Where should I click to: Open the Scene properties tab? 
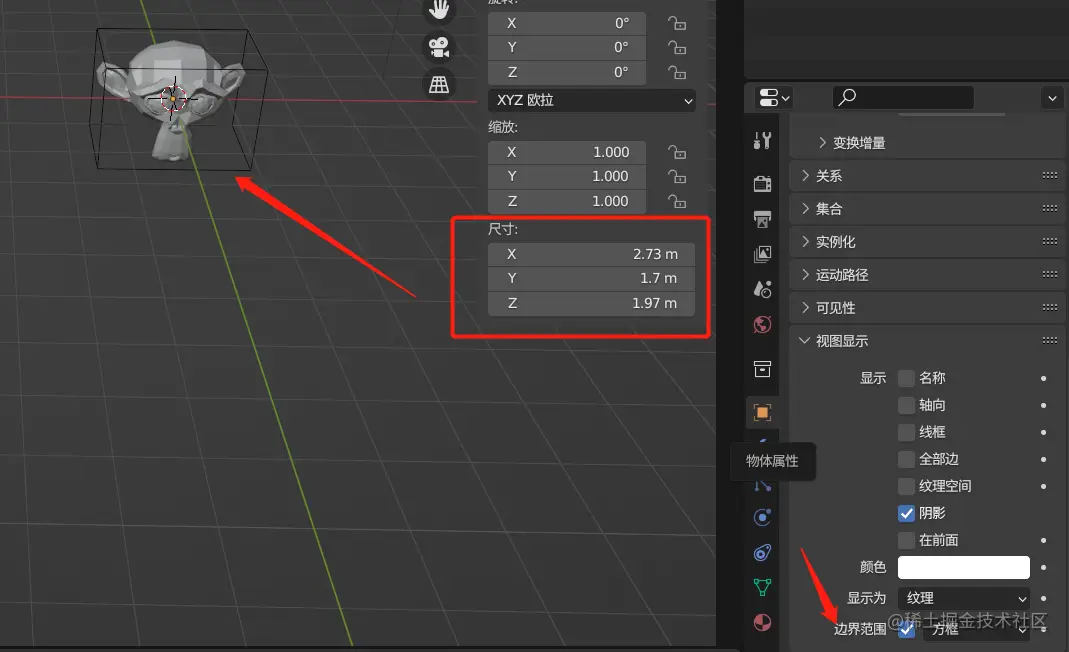762,289
